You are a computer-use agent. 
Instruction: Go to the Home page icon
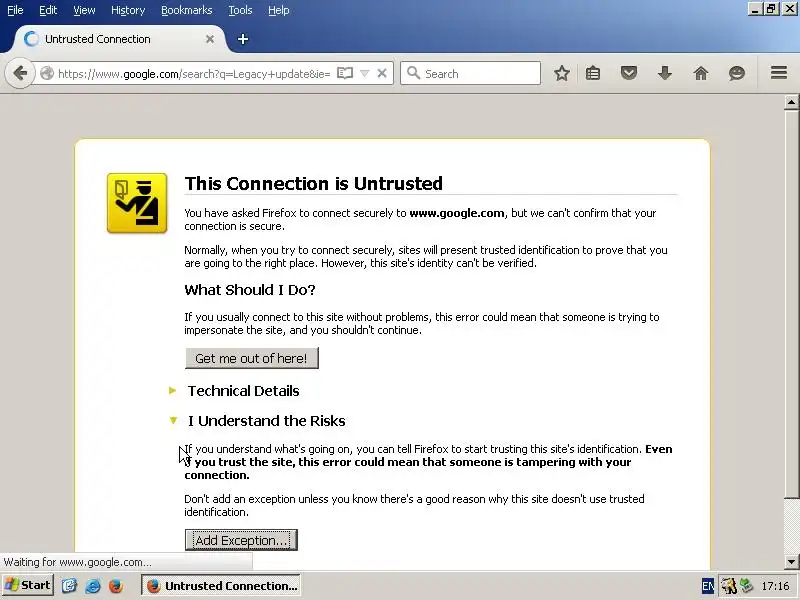point(701,73)
